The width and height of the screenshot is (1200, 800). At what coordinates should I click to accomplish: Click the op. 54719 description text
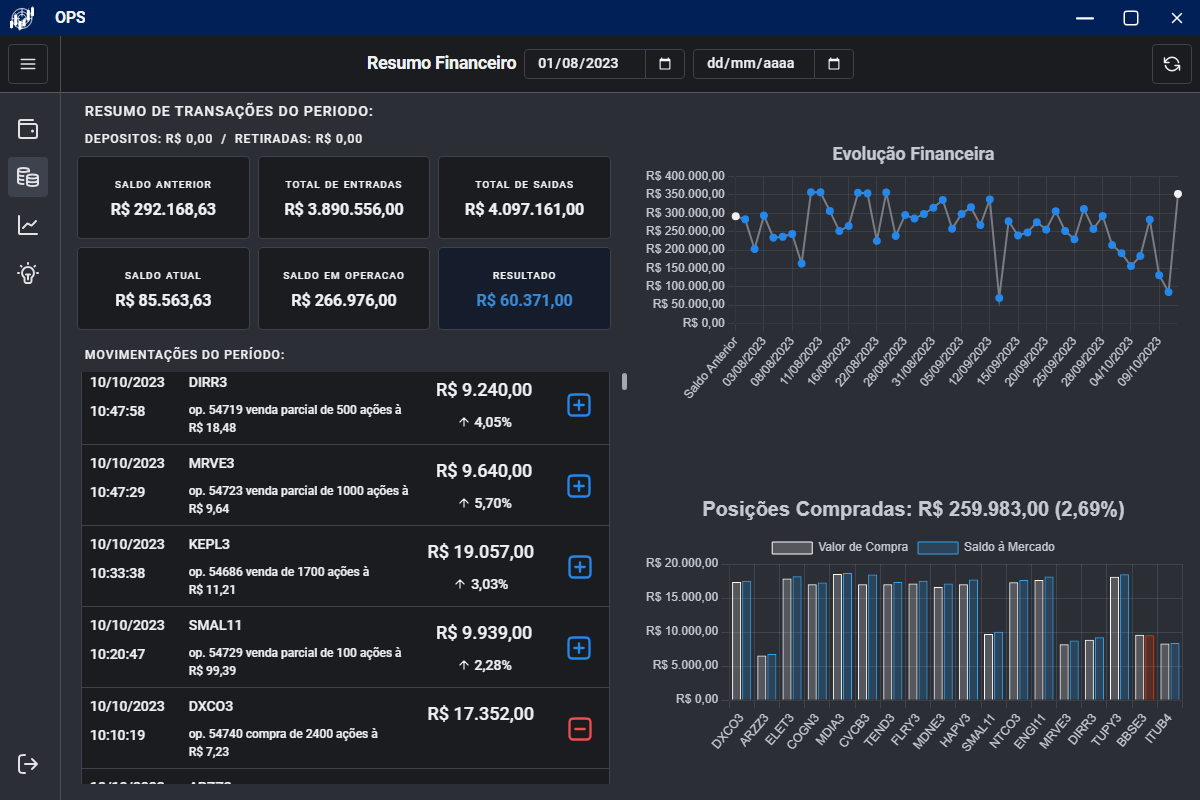pos(294,418)
